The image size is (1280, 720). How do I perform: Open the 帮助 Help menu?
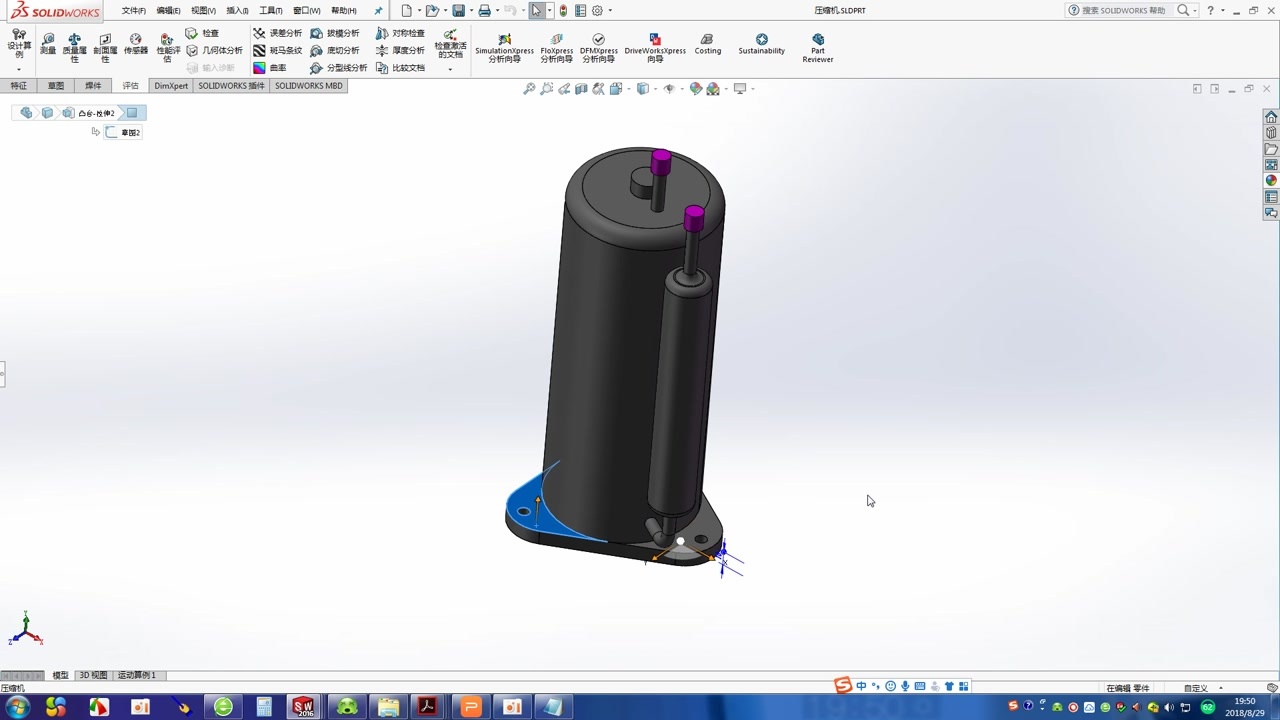click(x=343, y=11)
